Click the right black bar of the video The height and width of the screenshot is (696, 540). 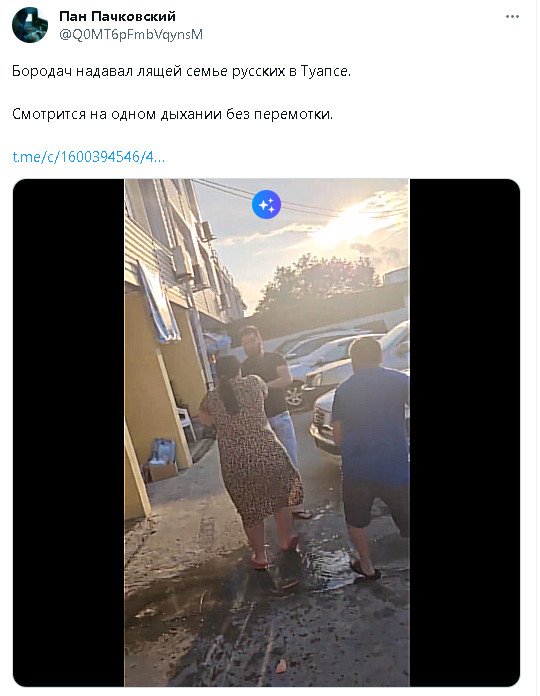(465, 433)
